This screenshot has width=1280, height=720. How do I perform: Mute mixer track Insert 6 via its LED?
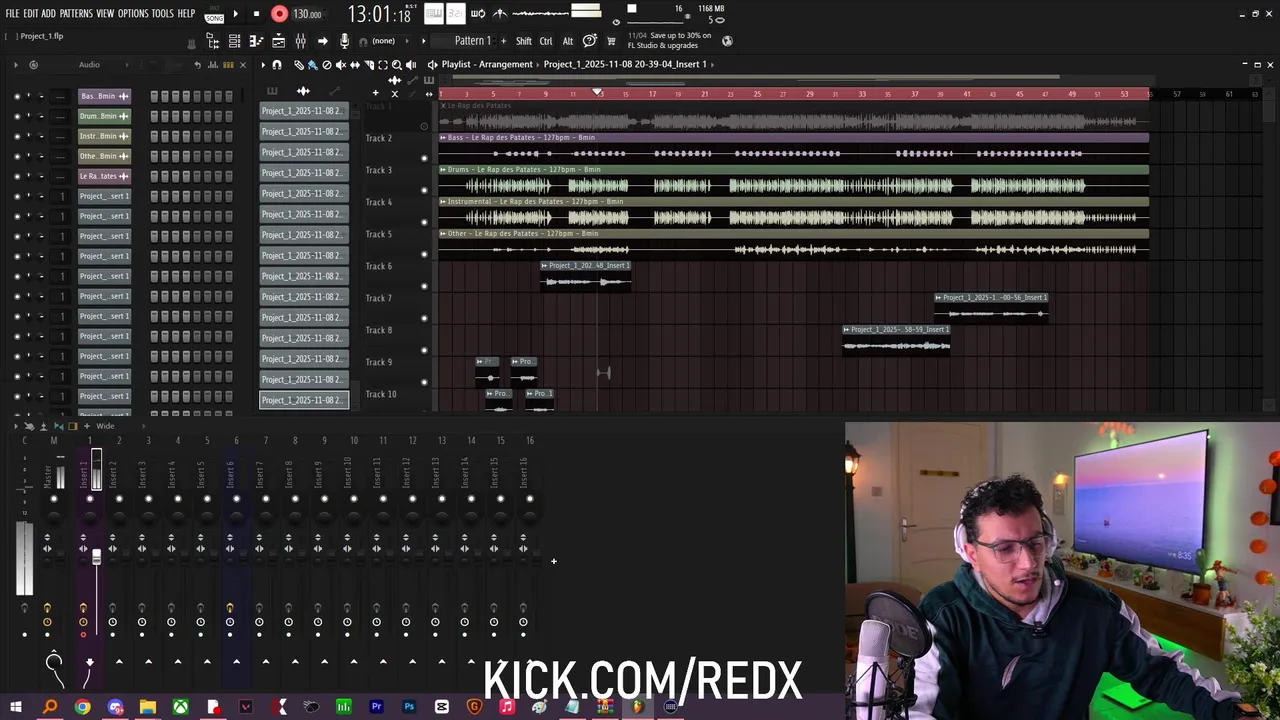(x=236, y=498)
